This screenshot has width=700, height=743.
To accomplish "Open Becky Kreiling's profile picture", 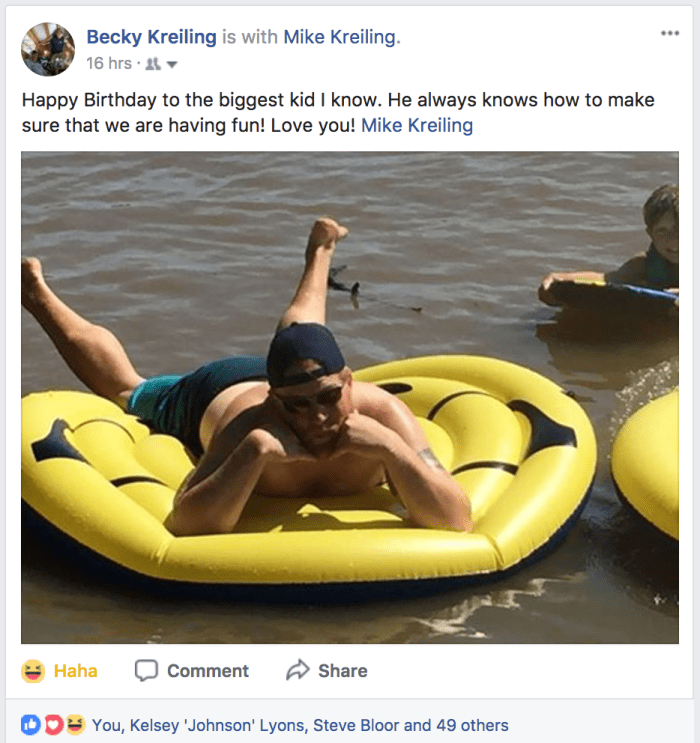I will tap(48, 49).
